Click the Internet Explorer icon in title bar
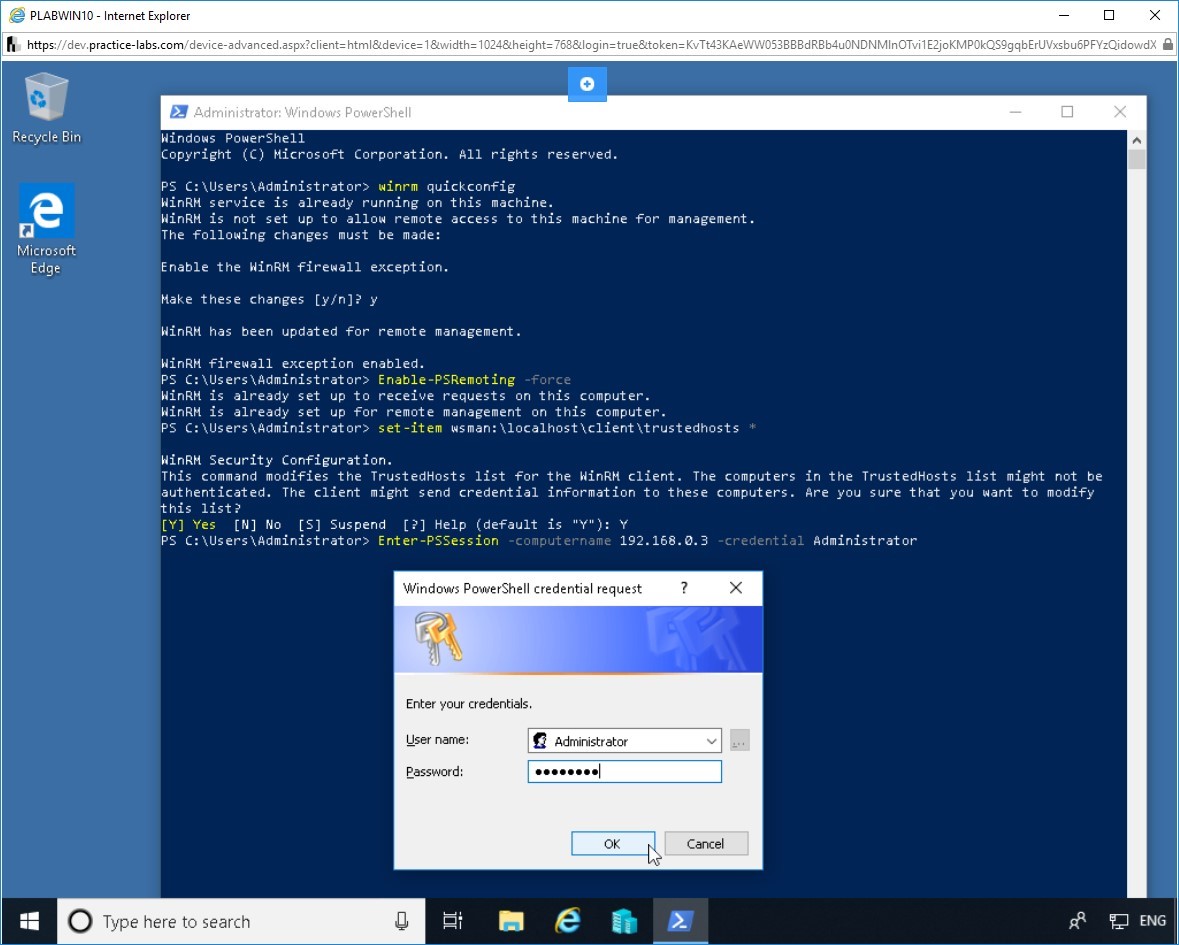This screenshot has width=1179, height=945. [17, 15]
